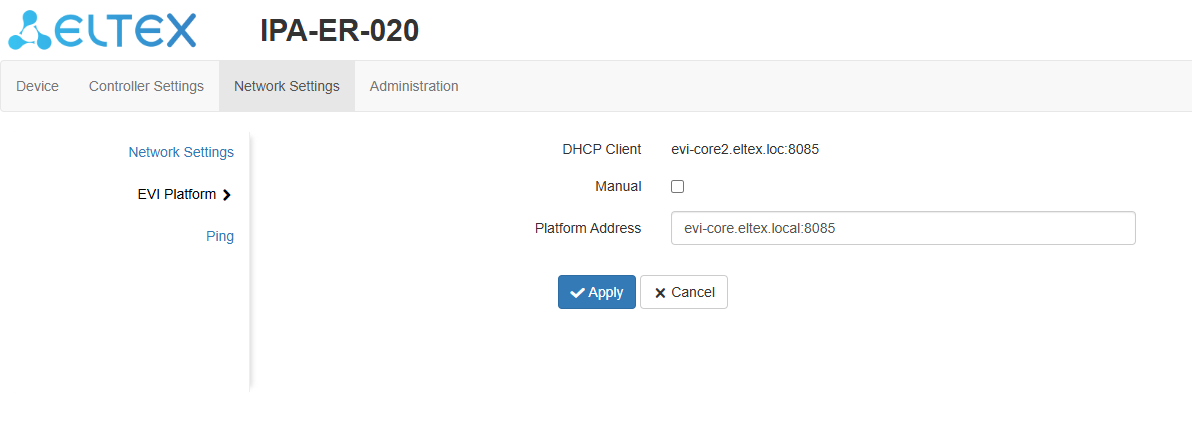Switch to the Controller Settings tab

[146, 86]
